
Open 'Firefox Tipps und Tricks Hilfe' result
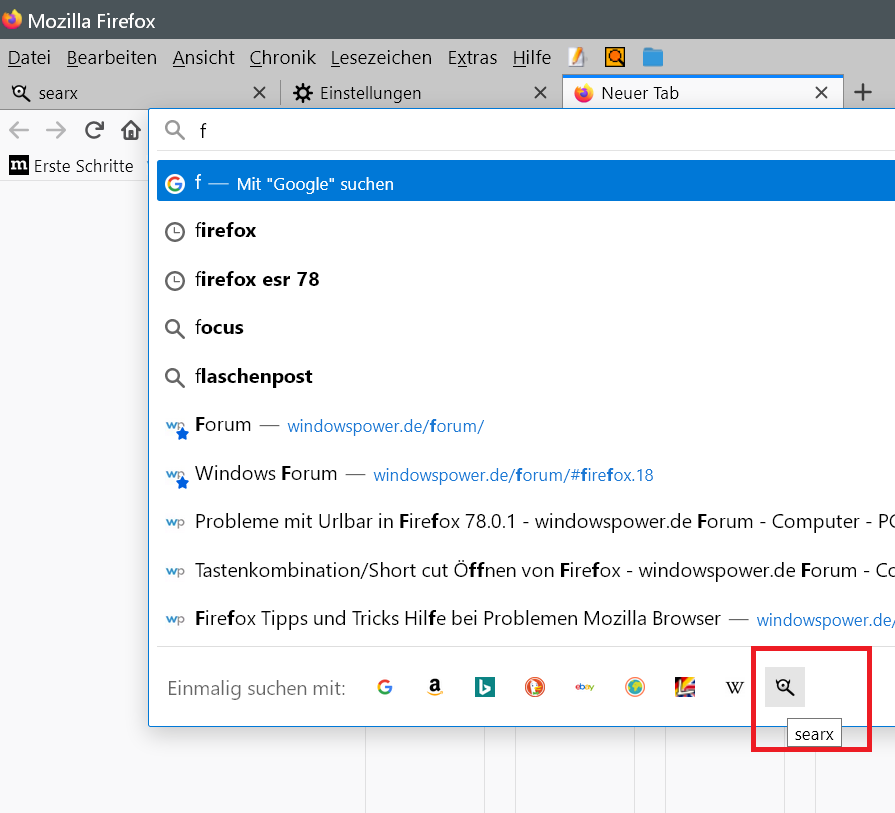[x=526, y=619]
